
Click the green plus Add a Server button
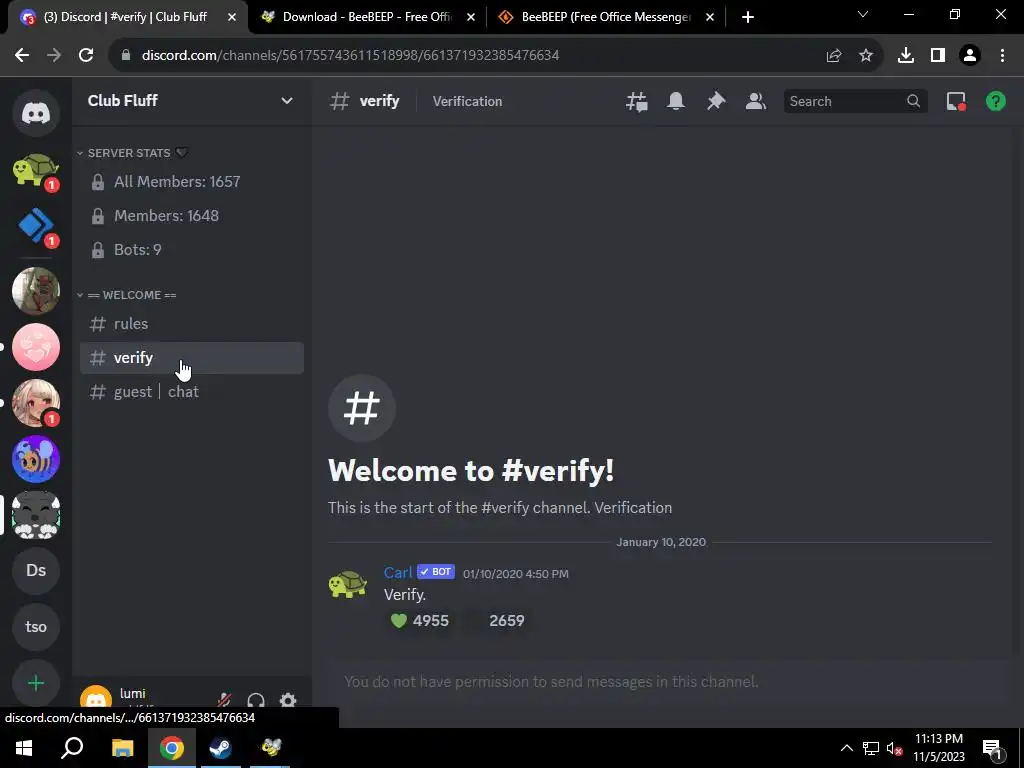click(36, 683)
